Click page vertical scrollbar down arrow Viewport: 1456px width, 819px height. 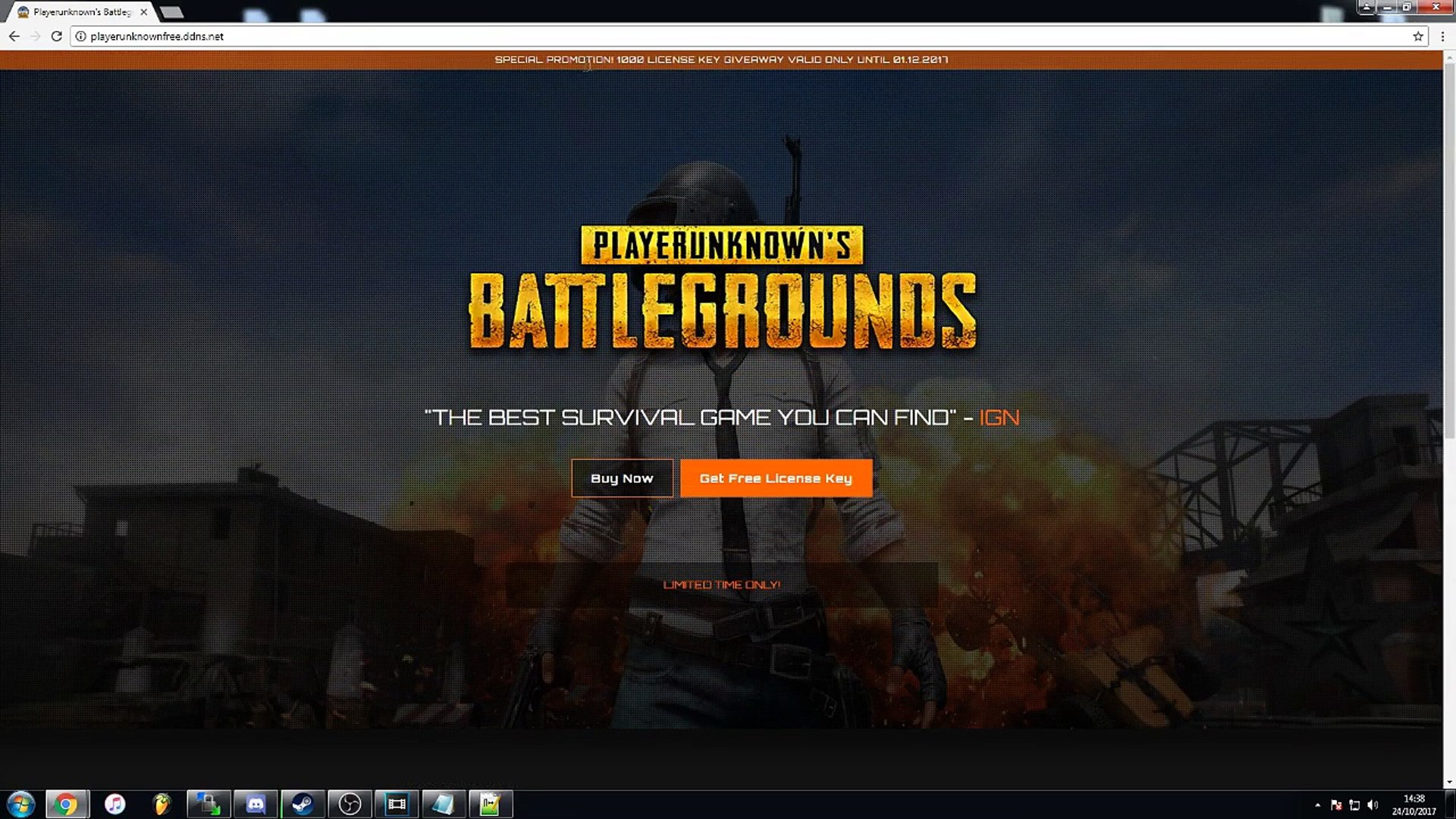coord(1448,782)
